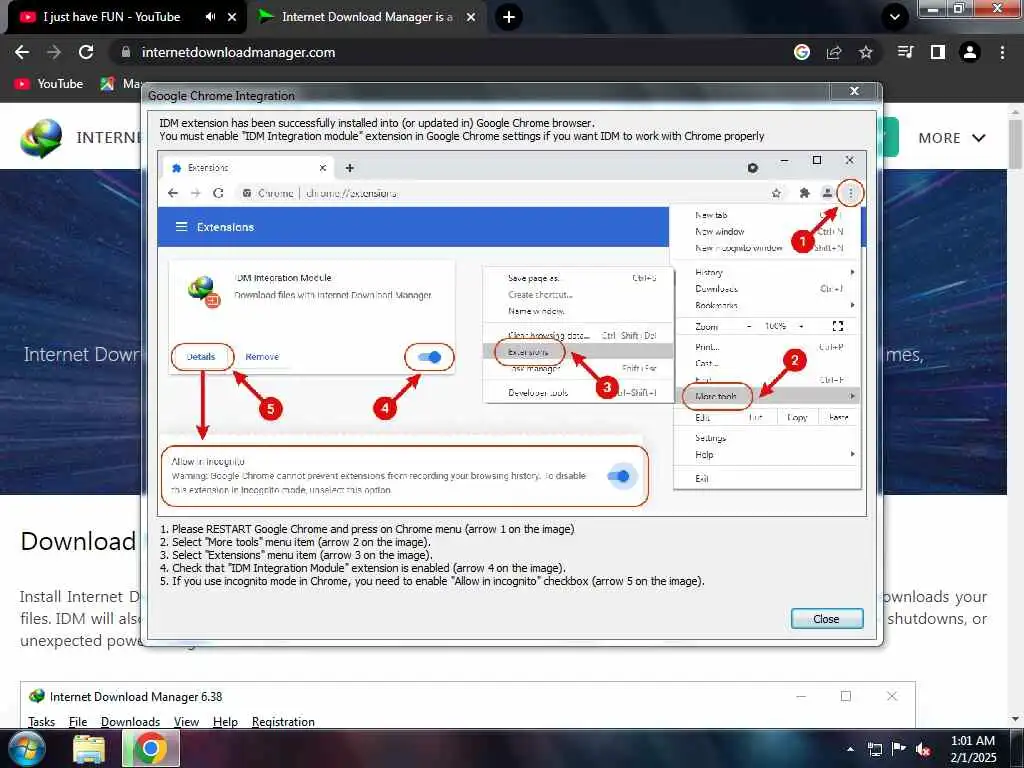Close the Google Chrome Integration dialog with X

(x=854, y=91)
